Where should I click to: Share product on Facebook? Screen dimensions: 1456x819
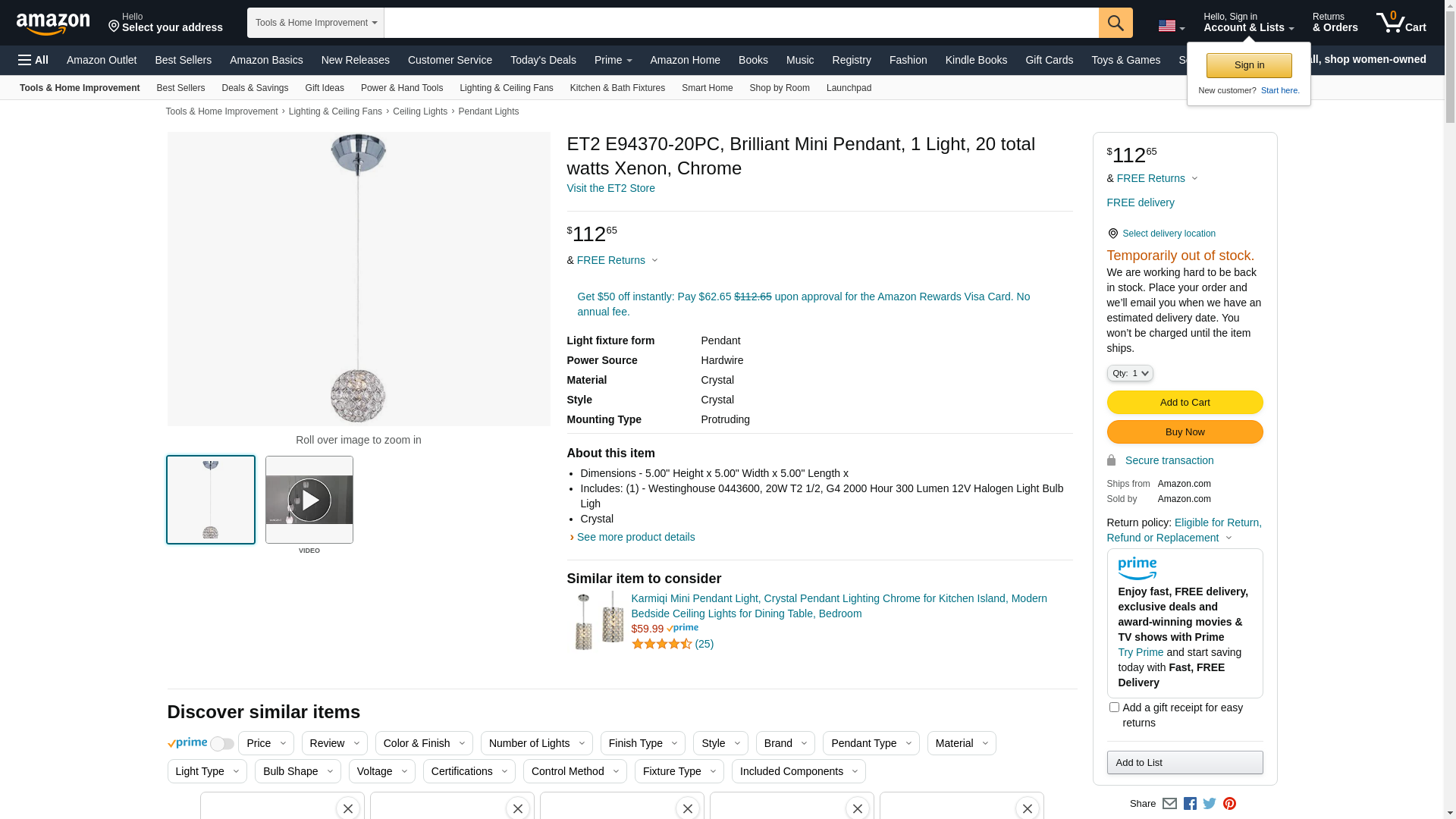tap(1190, 804)
